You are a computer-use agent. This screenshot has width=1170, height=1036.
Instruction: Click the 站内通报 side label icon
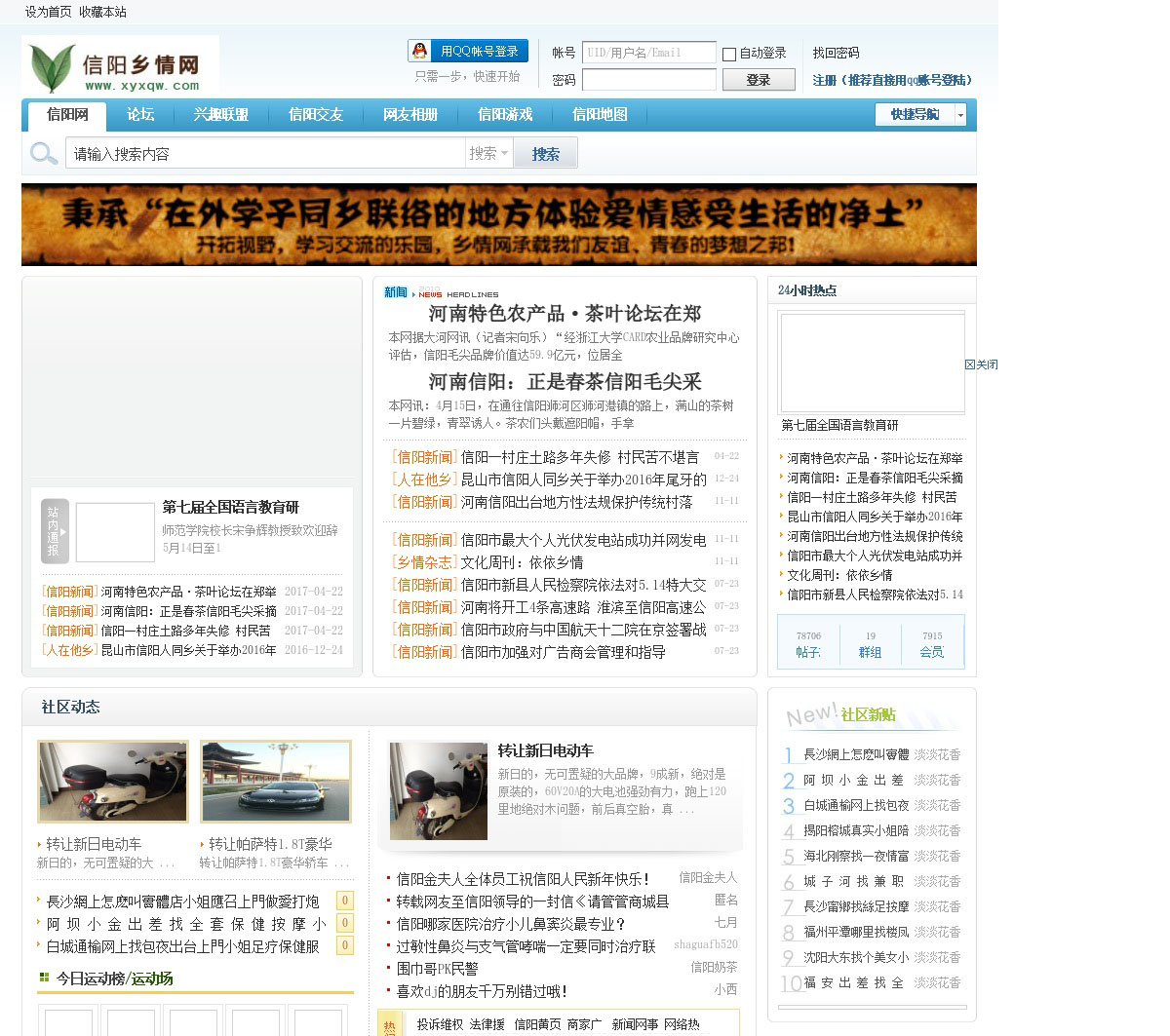[x=55, y=531]
